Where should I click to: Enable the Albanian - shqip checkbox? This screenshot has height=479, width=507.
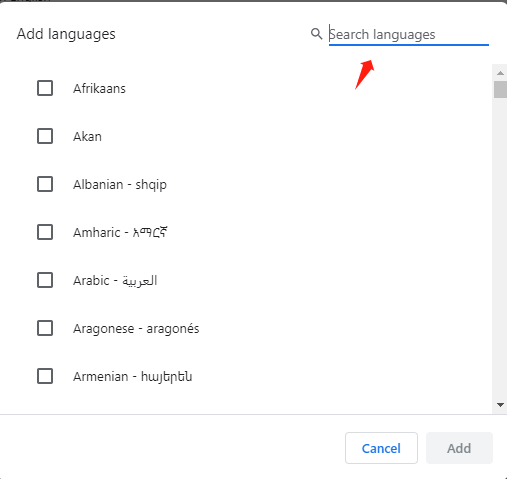point(45,184)
